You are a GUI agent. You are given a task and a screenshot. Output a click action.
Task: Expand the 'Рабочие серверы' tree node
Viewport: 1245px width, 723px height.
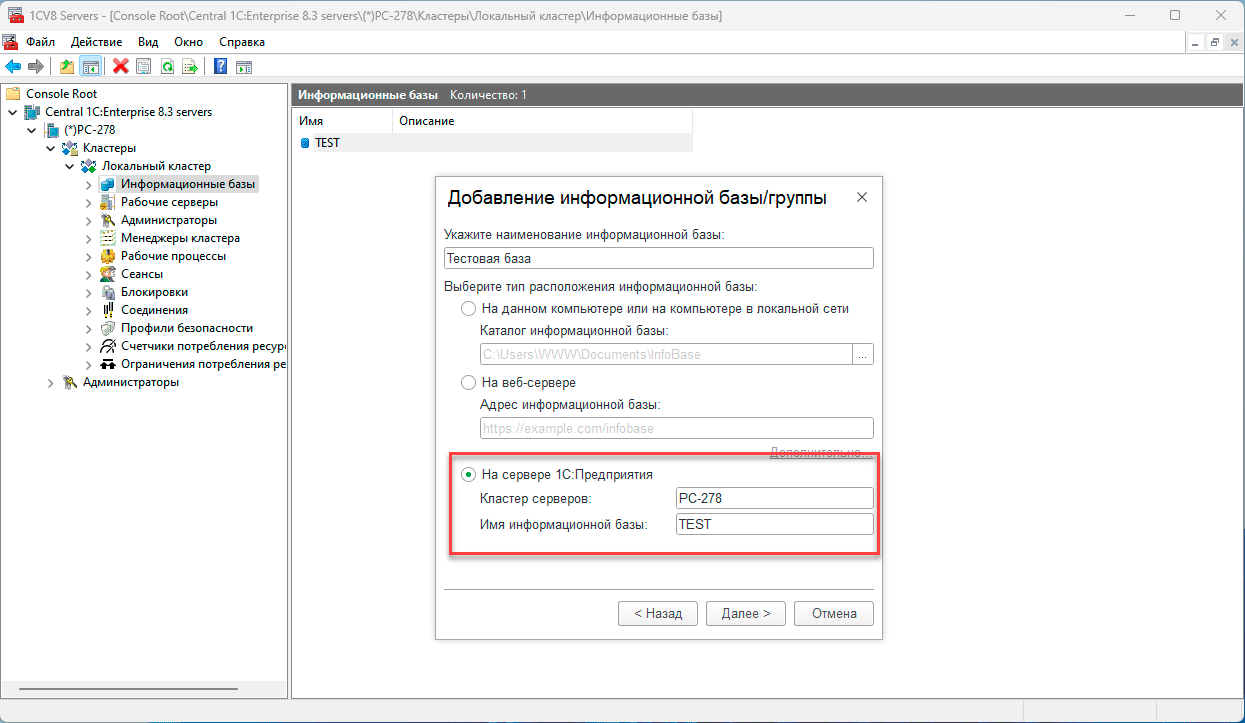[x=88, y=202]
